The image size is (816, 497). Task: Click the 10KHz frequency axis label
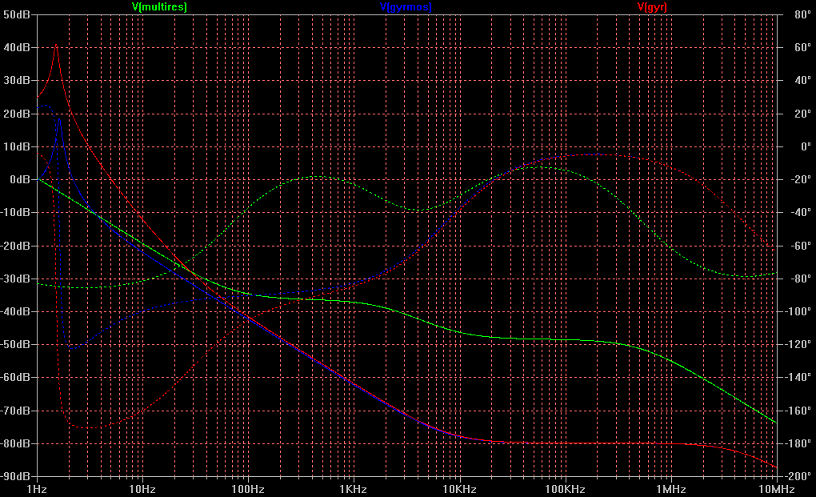(x=460, y=489)
